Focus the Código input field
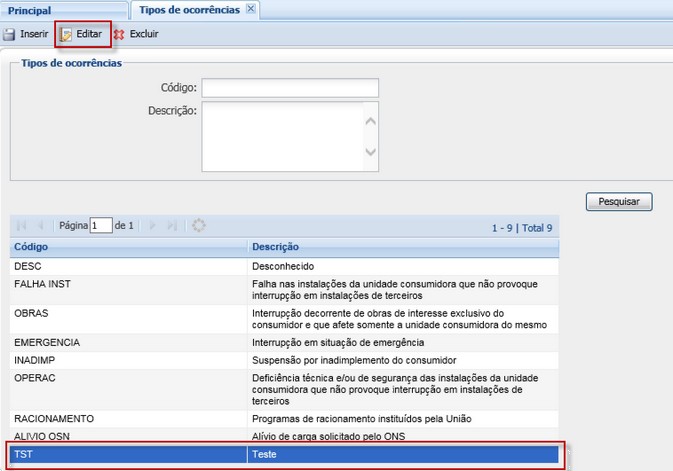673x471 pixels. click(x=290, y=88)
